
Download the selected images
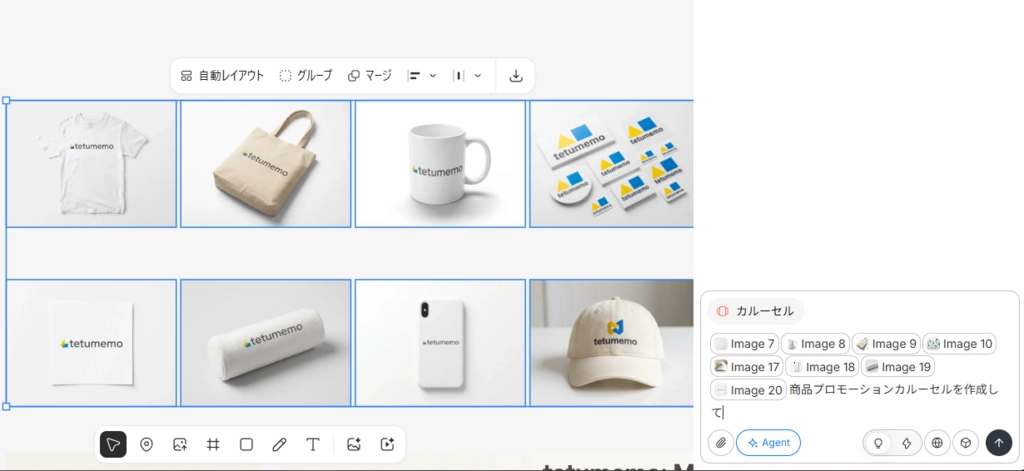(516, 76)
